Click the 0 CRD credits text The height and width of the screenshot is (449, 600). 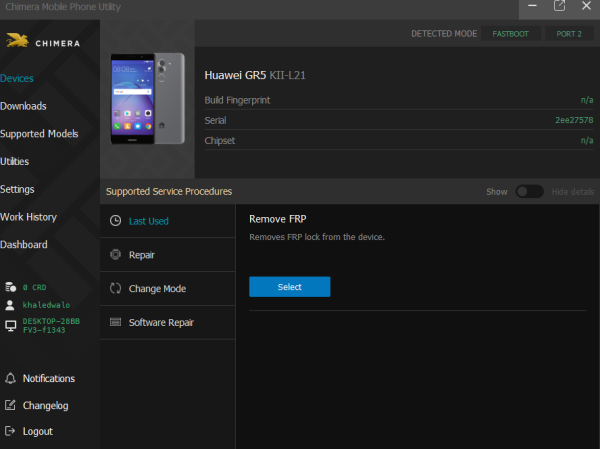coord(34,287)
